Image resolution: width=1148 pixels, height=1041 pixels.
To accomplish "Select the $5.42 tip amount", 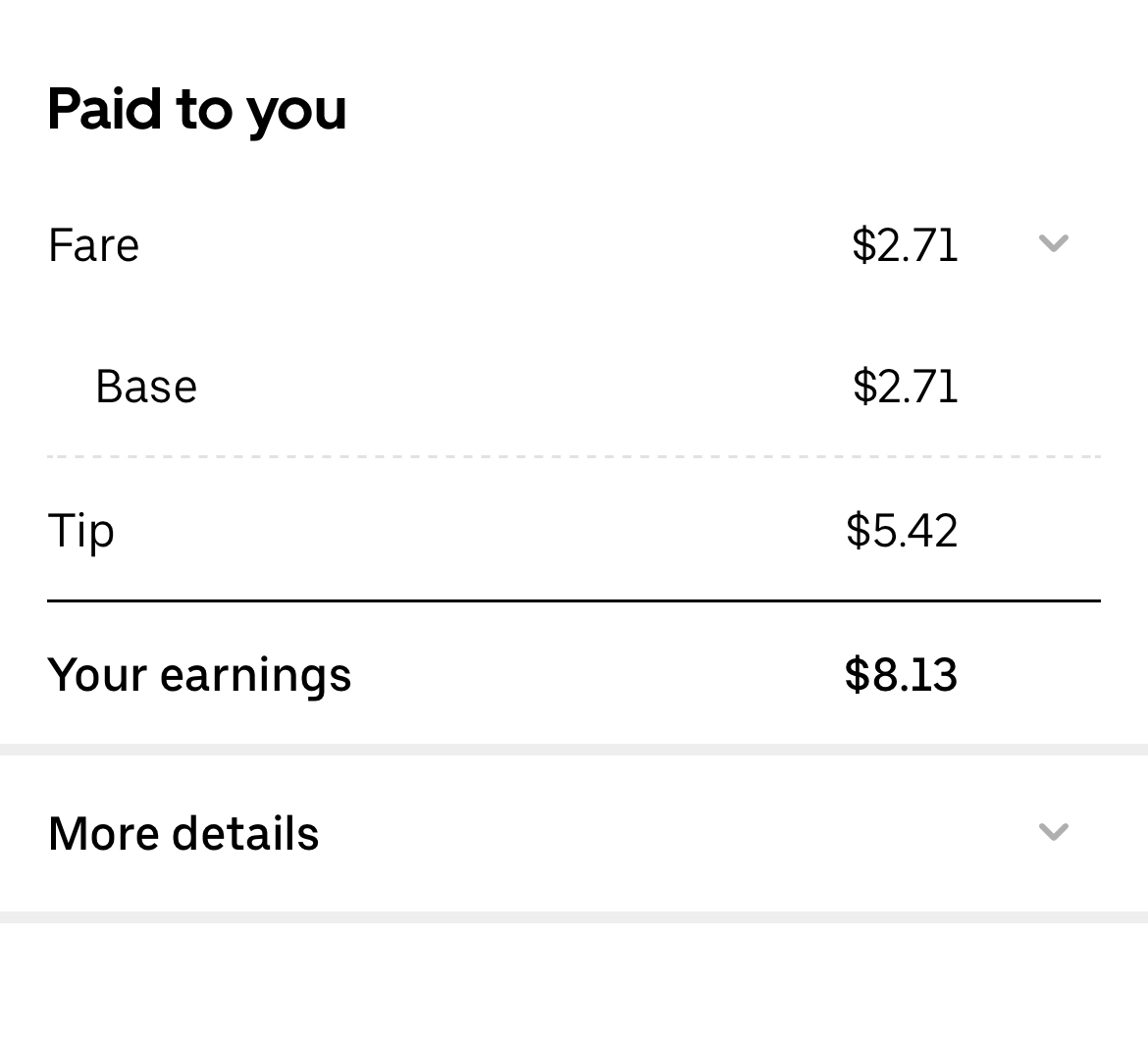I will [x=902, y=530].
